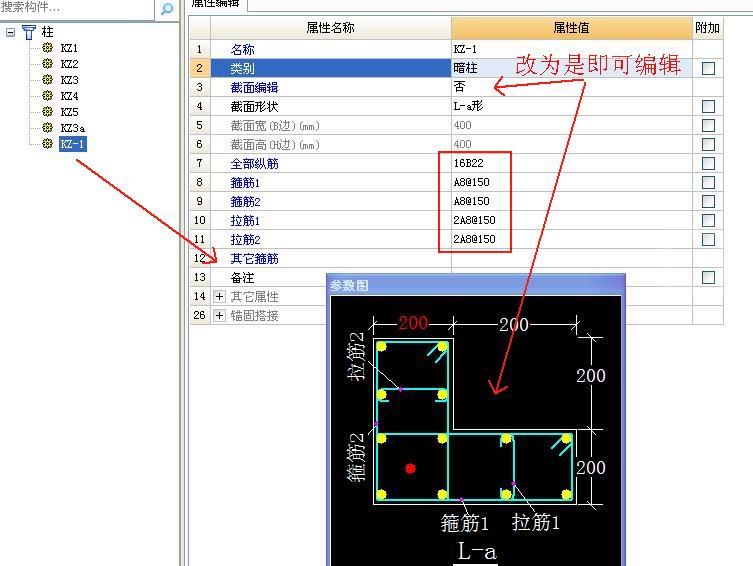This screenshot has width=753, height=566.
Task: Switch to the 属性编辑 tab
Action: pos(215,4)
